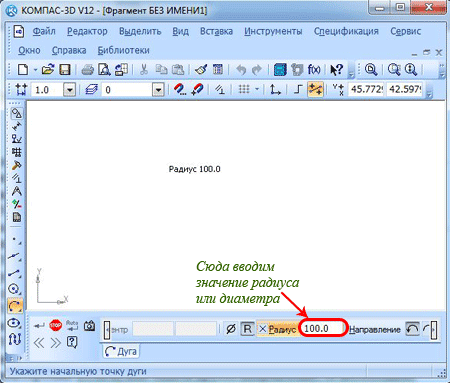The width and height of the screenshot is (450, 383).
Task: Open the Выделить menu
Action: [x=140, y=31]
